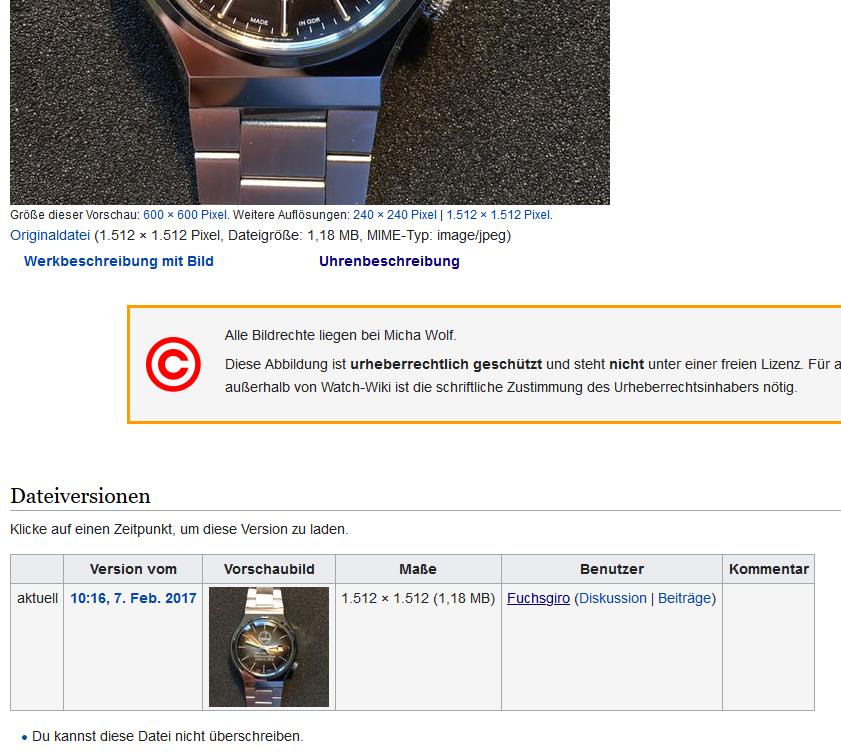Open the Originaldatei link
841x756 pixels.
pos(50,235)
